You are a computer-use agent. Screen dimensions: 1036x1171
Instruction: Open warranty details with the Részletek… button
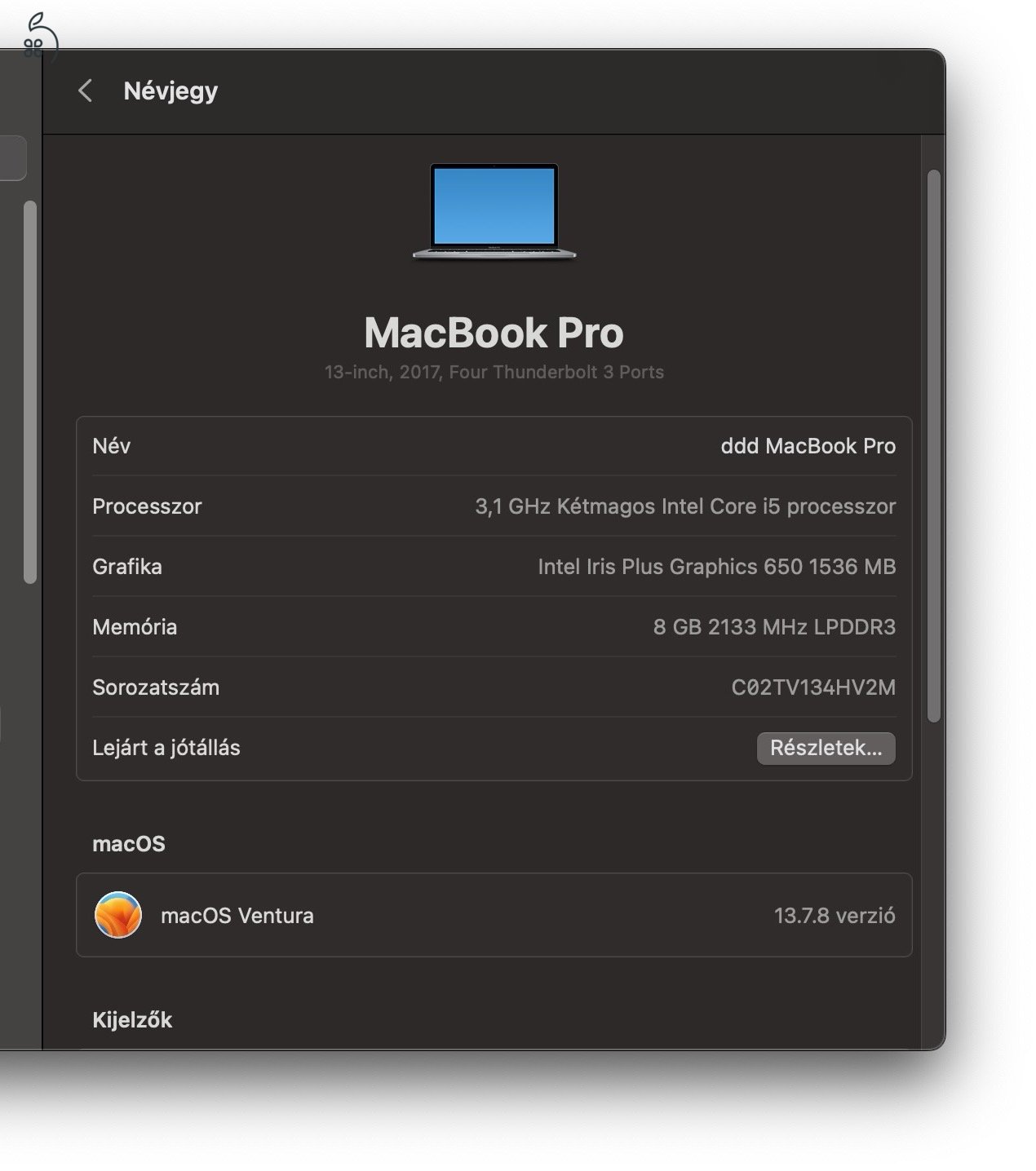coord(826,748)
